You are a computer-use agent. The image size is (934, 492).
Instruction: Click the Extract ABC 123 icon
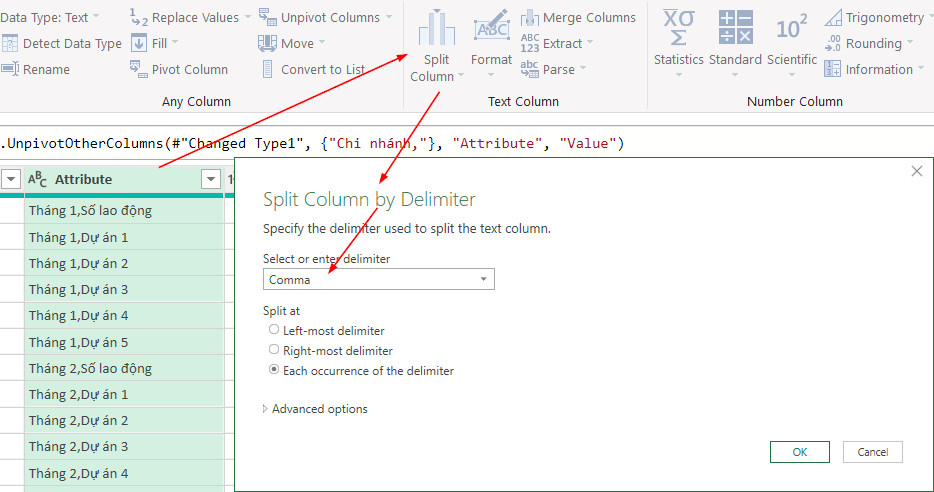(x=530, y=43)
